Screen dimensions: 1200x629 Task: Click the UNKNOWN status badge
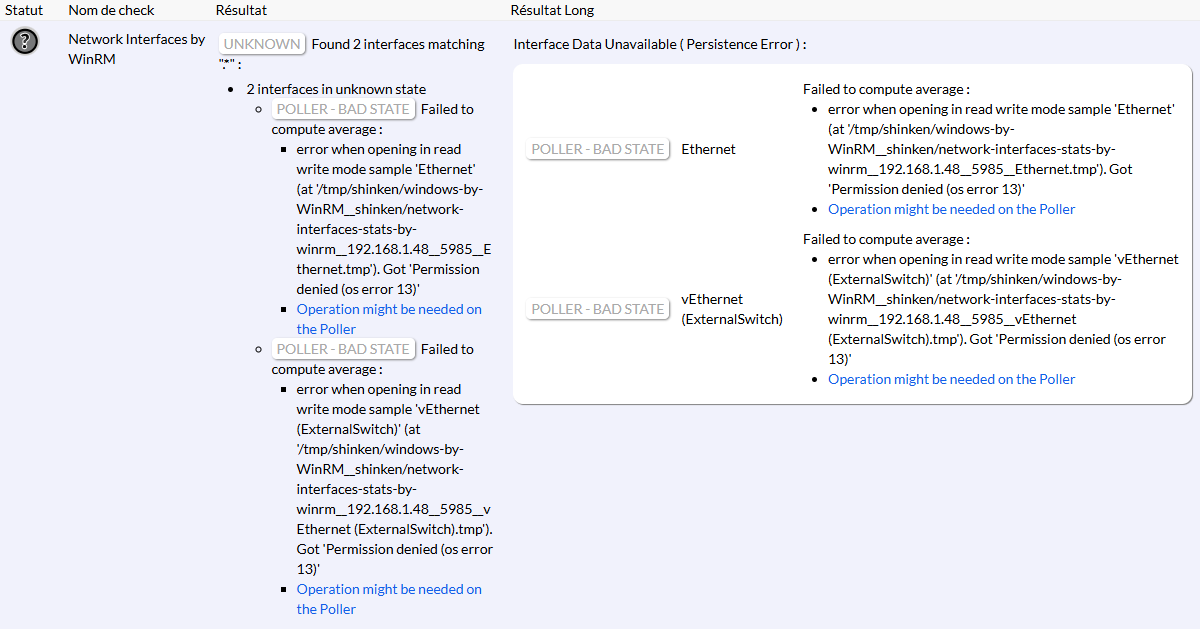(x=262, y=44)
